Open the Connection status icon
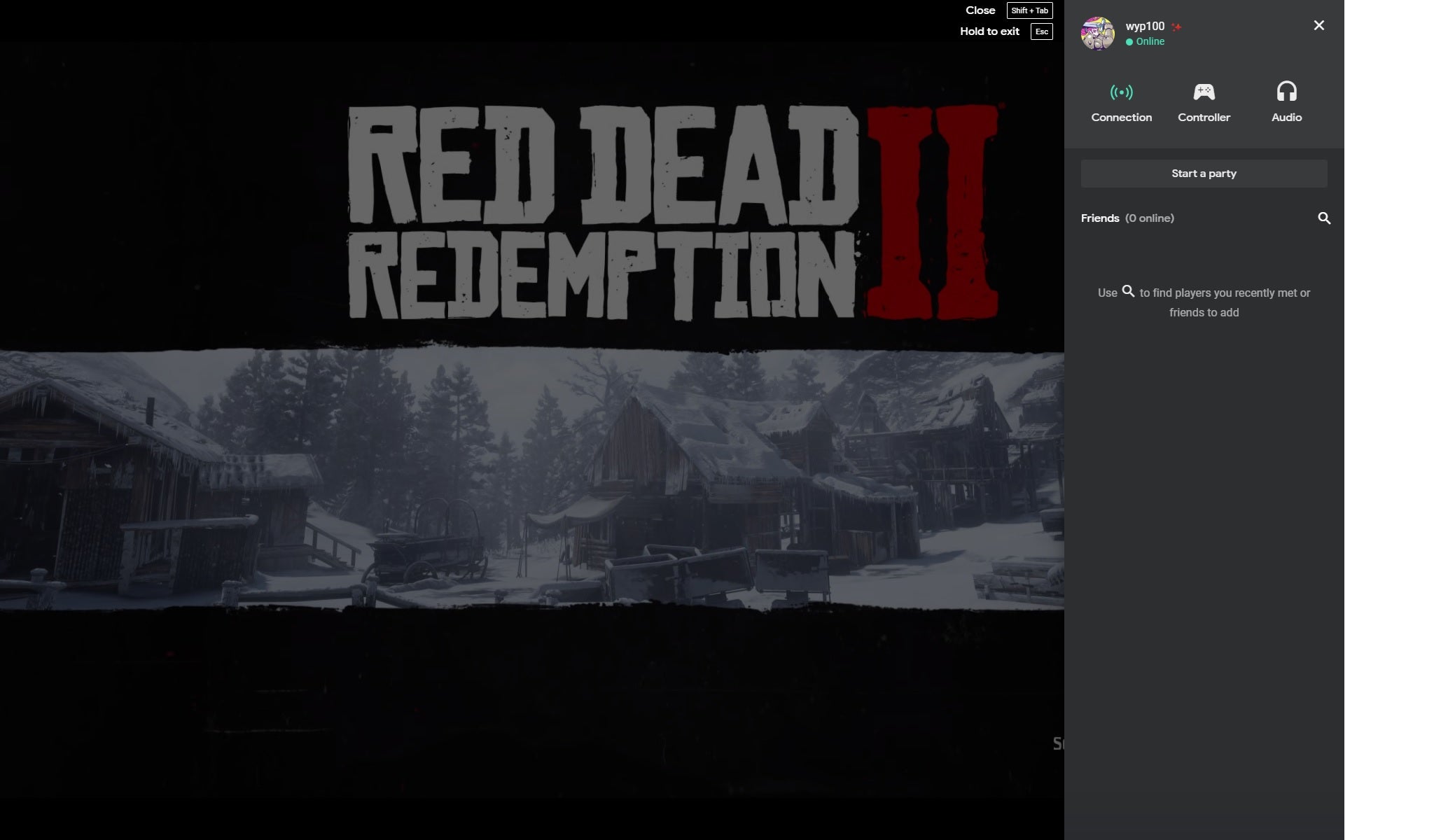The image size is (1455, 840). 1121,92
